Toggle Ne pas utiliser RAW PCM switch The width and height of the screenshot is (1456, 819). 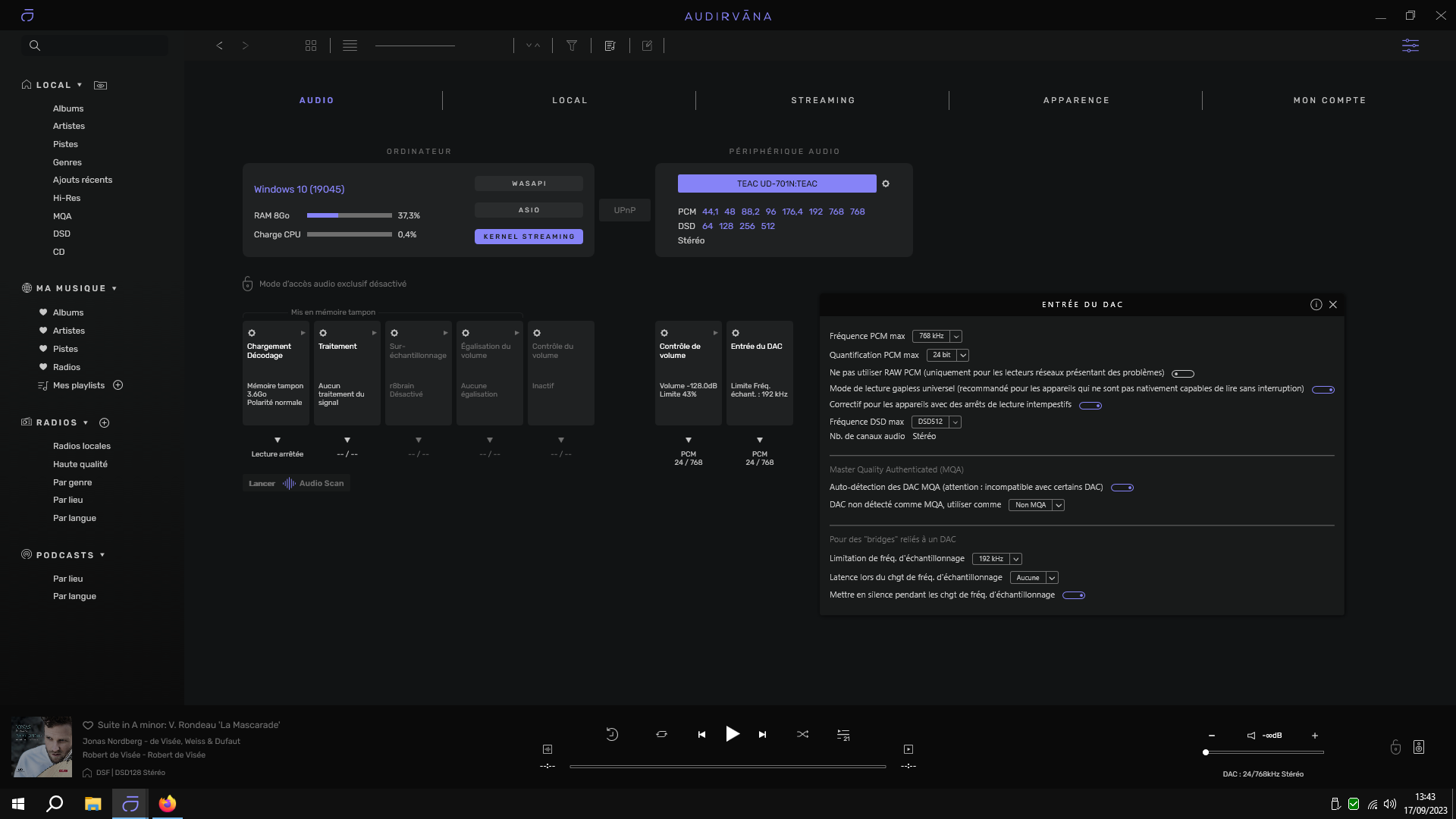click(x=1183, y=373)
